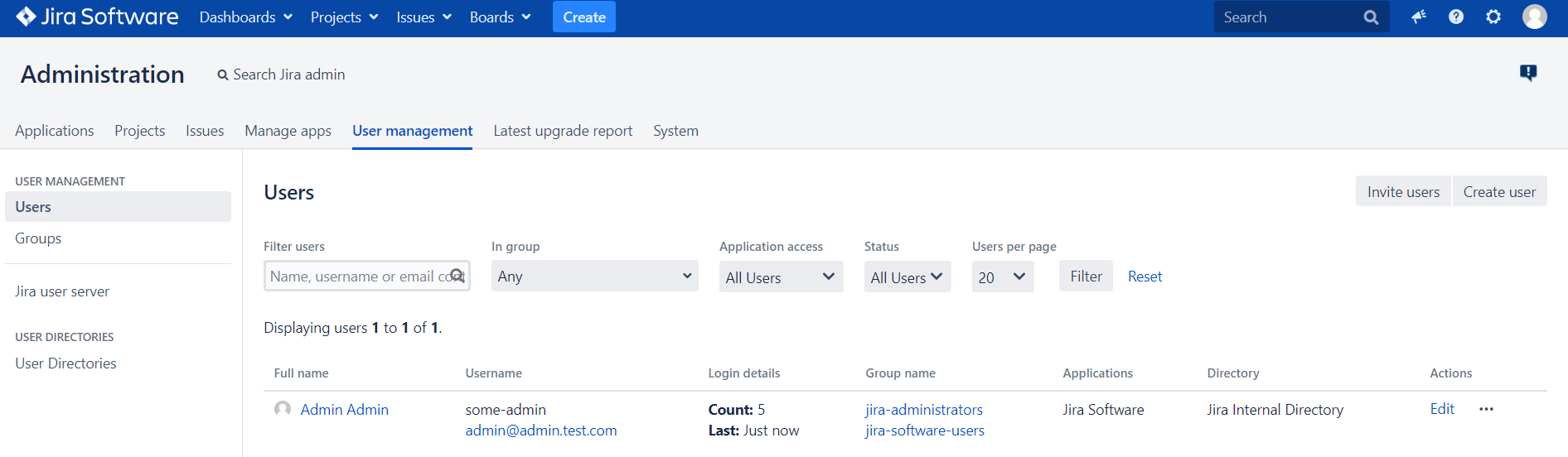This screenshot has width=1568, height=457.
Task: Switch to the Applications admin tab
Action: pos(55,131)
